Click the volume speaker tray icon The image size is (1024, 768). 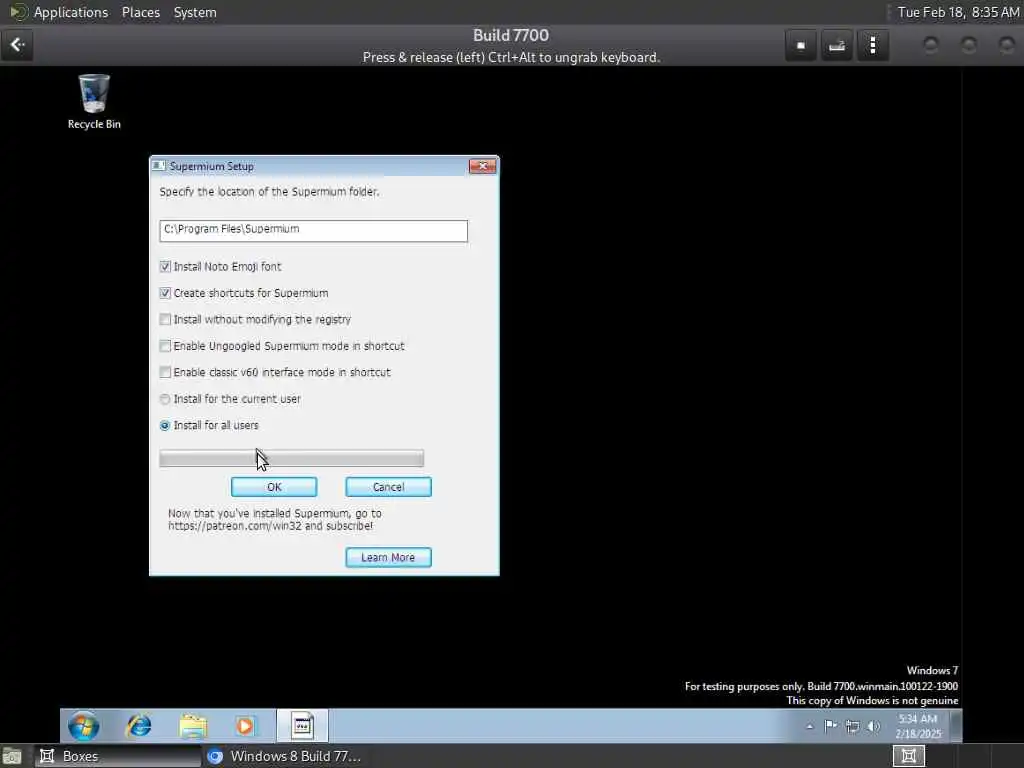coord(874,726)
